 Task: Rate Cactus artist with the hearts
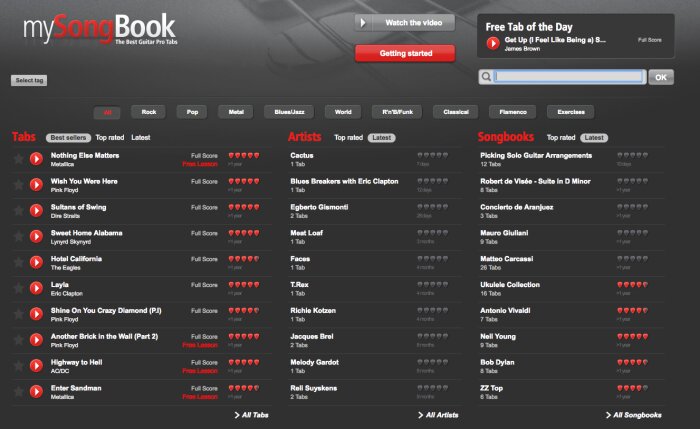pyautogui.click(x=433, y=155)
